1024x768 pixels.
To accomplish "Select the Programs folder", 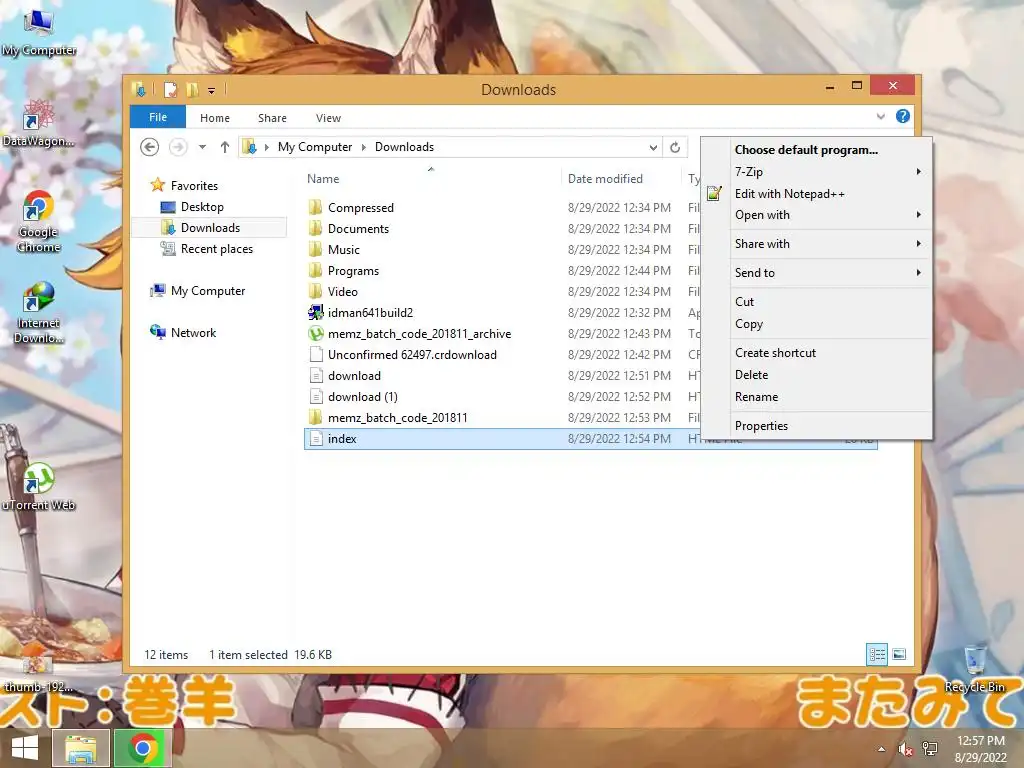I will [353, 270].
